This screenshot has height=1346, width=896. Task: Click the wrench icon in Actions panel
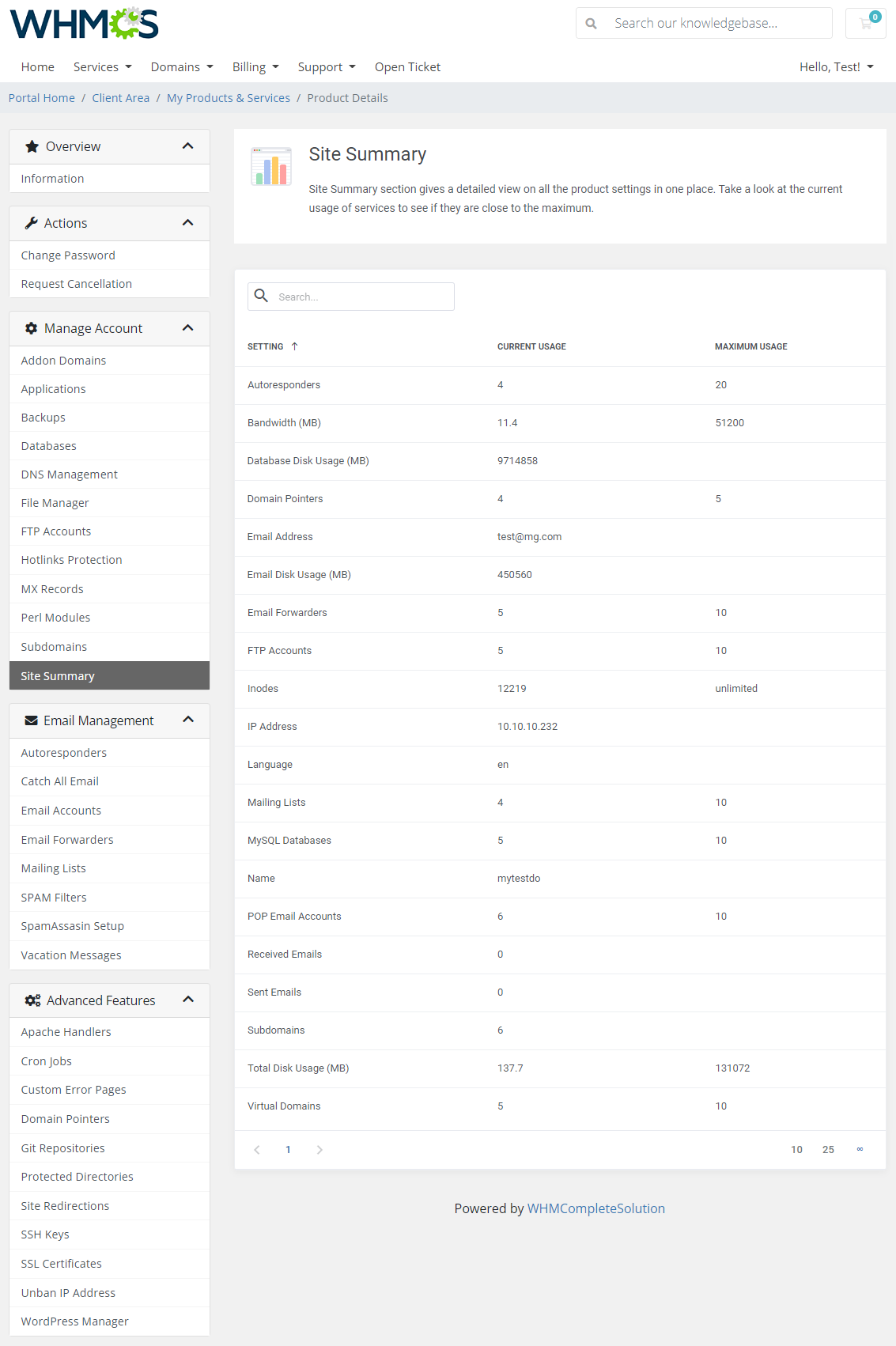point(32,222)
